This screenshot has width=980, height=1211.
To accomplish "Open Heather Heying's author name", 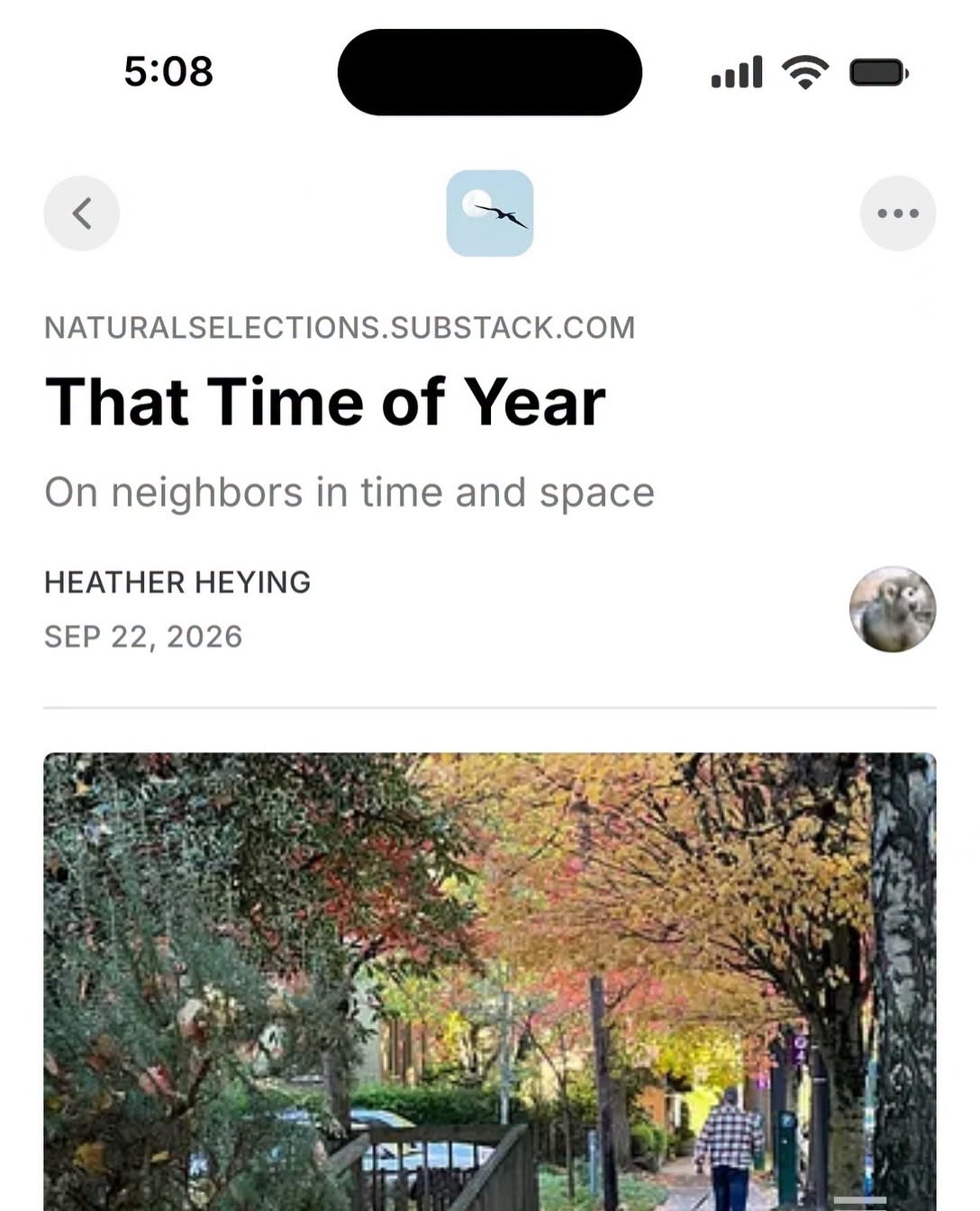I will (177, 582).
